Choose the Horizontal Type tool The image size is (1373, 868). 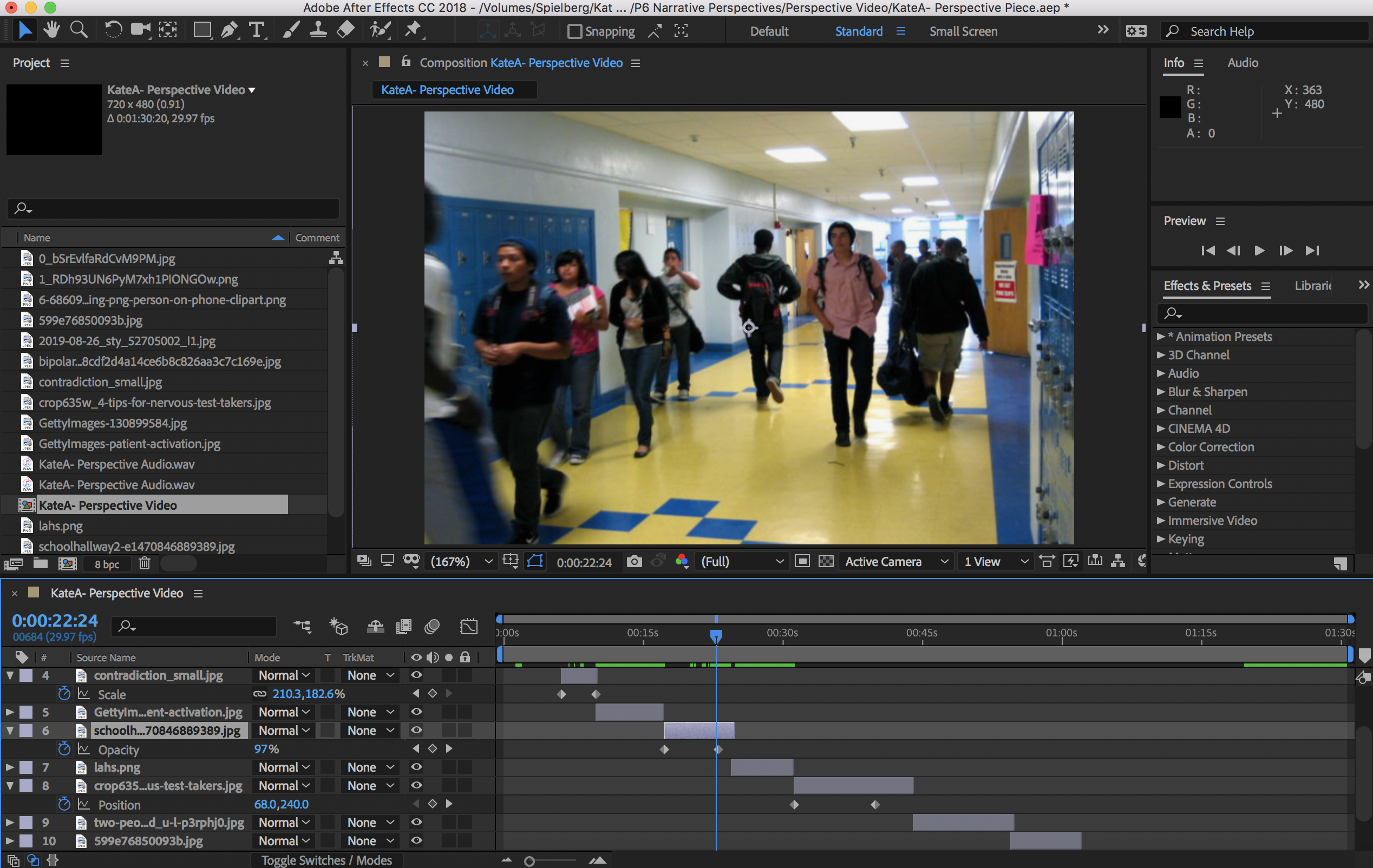[x=257, y=30]
